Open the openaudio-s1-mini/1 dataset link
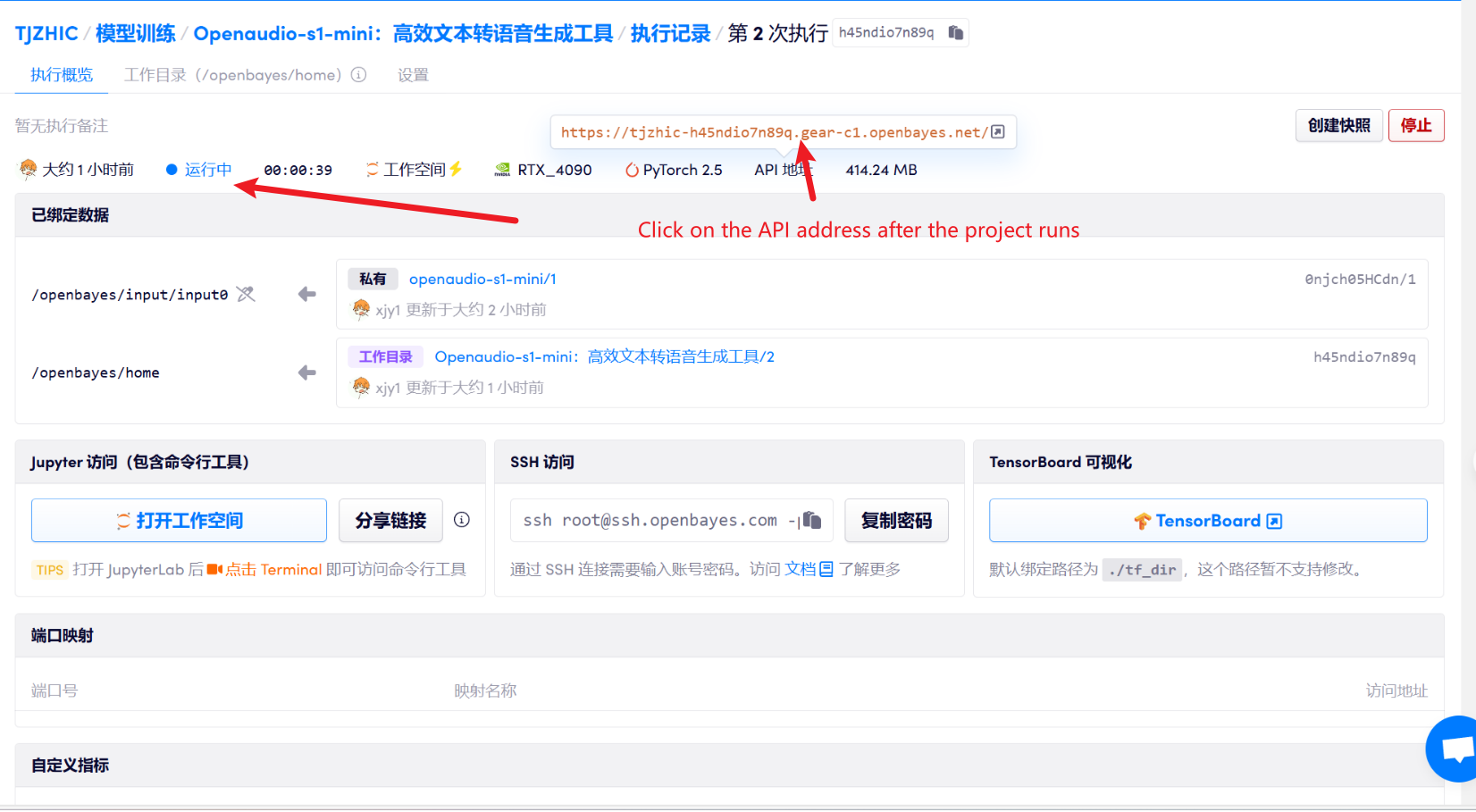Screen dimensions: 1476x812 (x=482, y=279)
